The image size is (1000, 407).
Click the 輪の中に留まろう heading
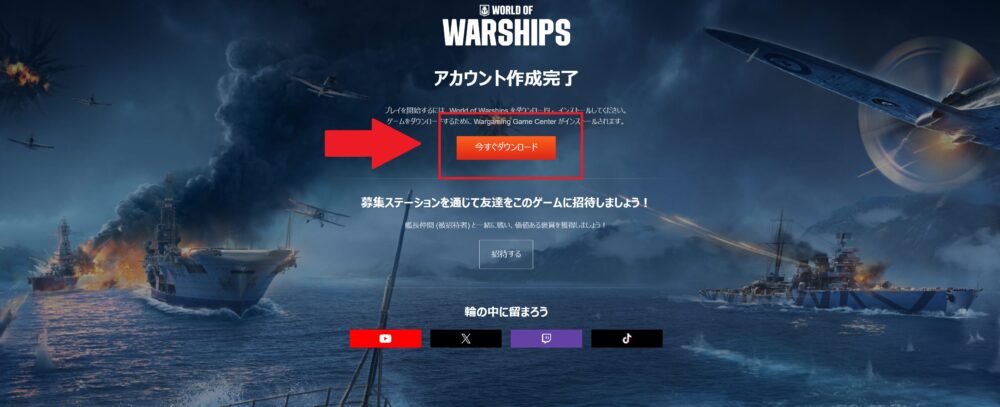click(x=506, y=312)
